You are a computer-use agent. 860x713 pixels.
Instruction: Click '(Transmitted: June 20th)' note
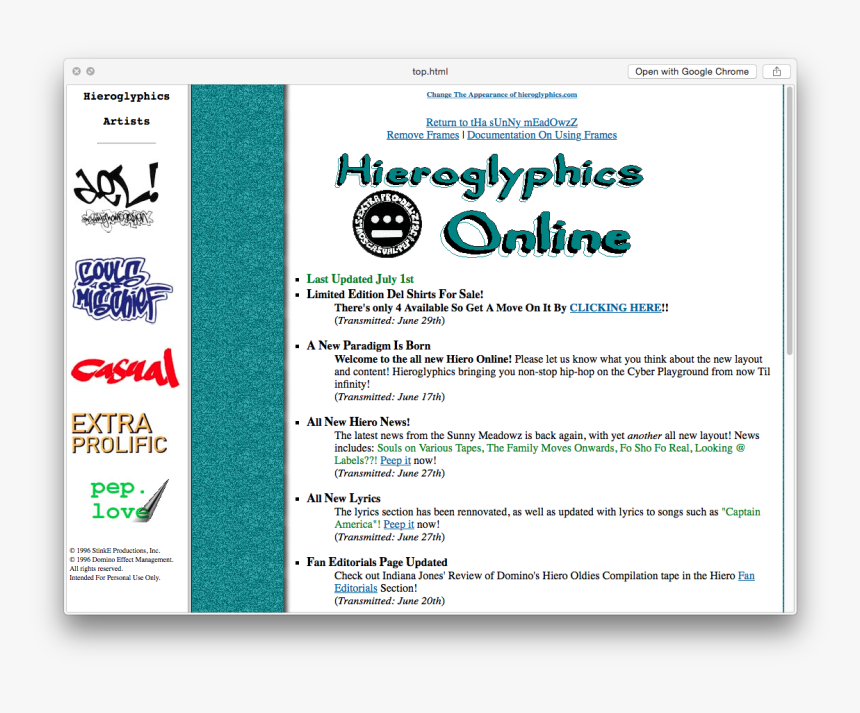pyautogui.click(x=389, y=601)
